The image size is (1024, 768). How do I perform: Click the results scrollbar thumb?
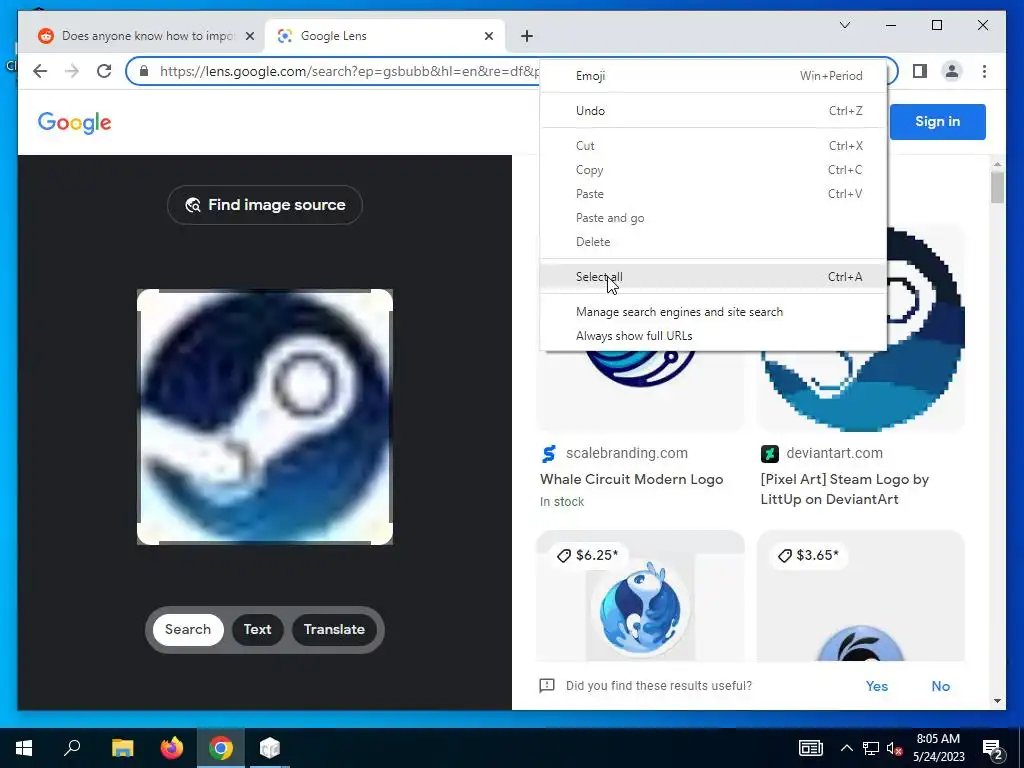point(997,187)
